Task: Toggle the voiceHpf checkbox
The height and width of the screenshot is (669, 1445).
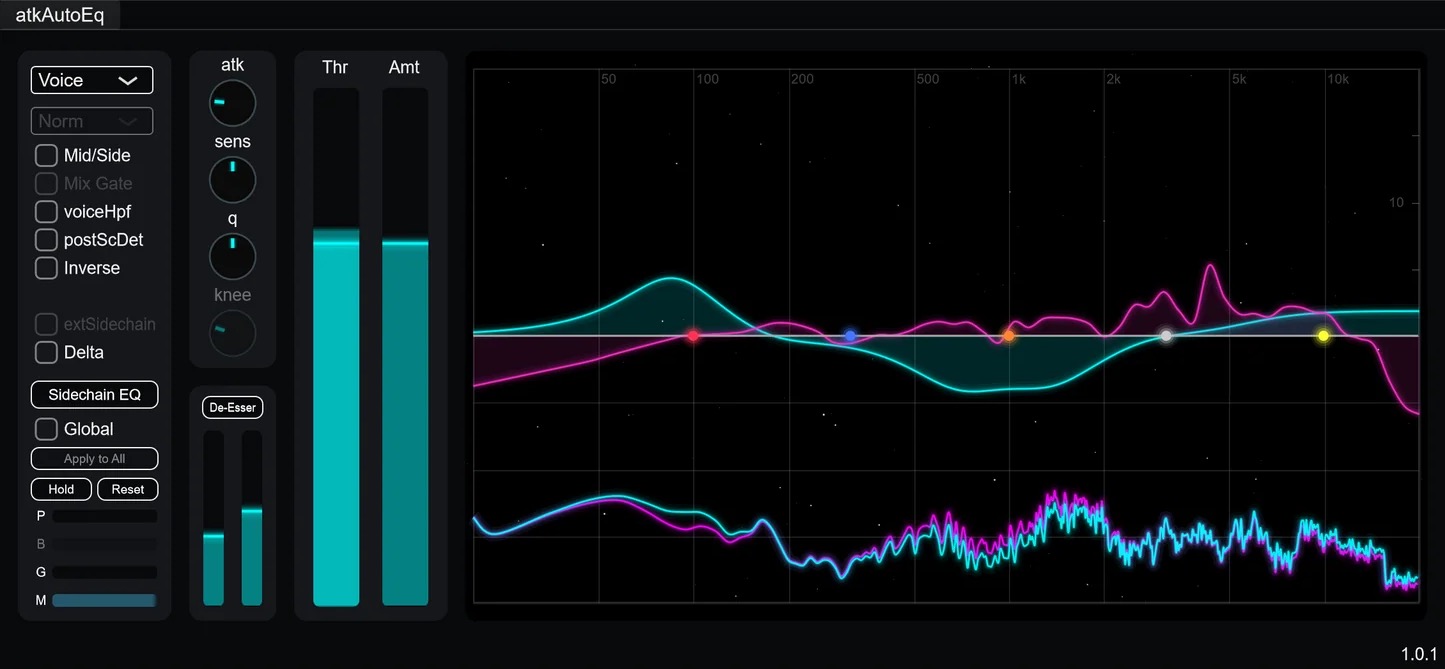Action: pos(46,212)
